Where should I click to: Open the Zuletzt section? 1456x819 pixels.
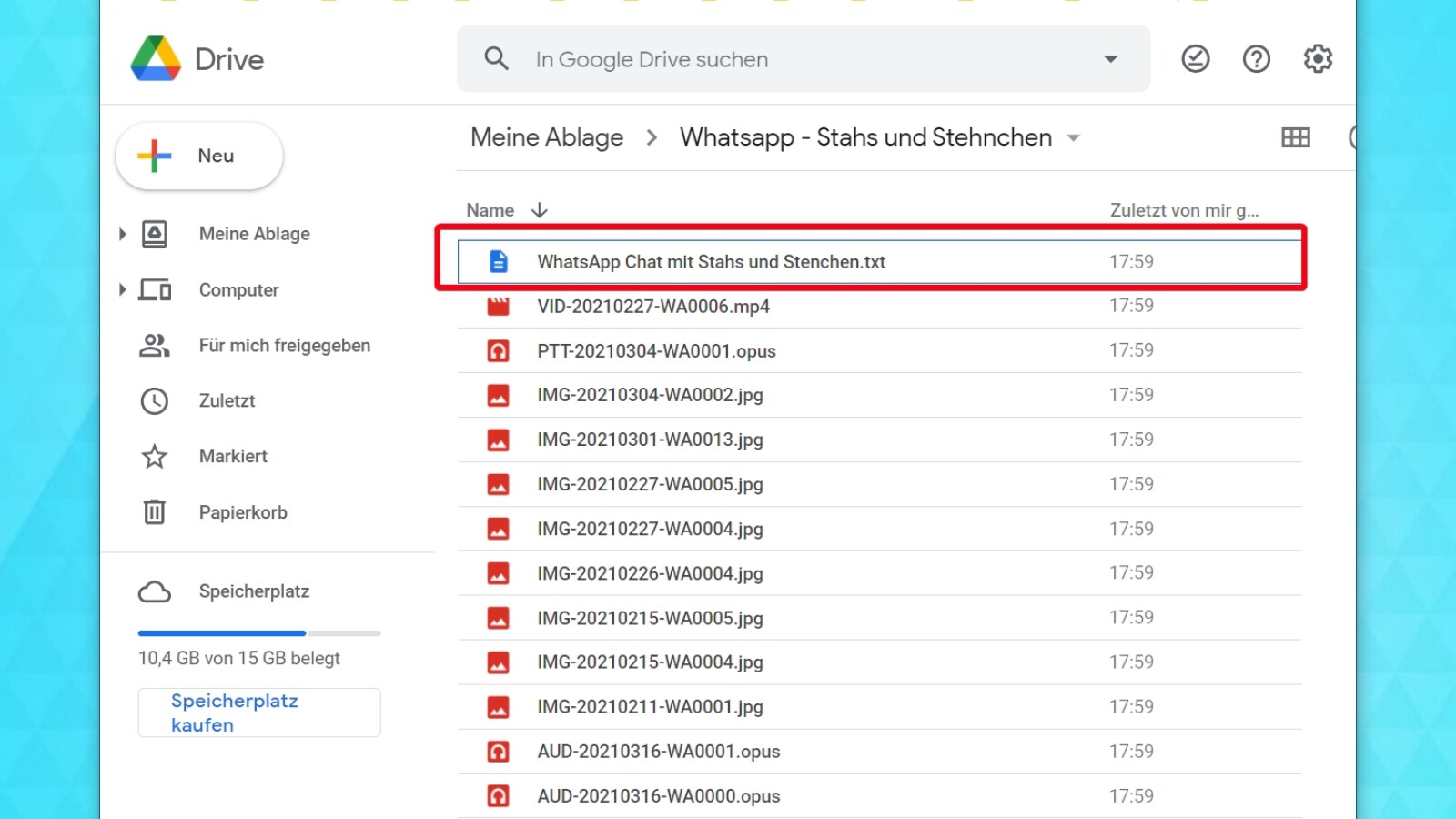click(x=227, y=401)
